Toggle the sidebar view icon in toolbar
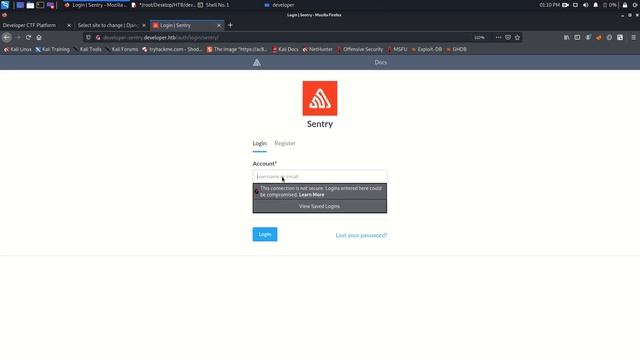 pyautogui.click(x=577, y=38)
